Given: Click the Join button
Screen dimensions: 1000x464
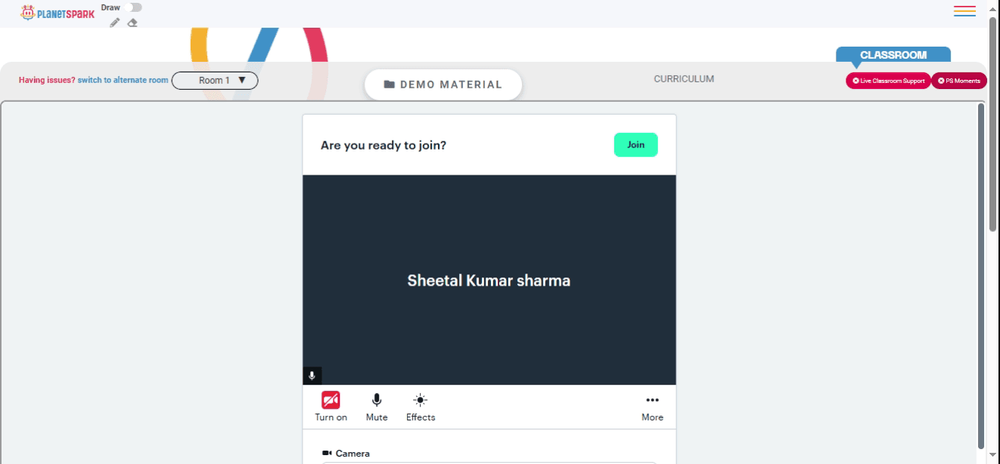Looking at the screenshot, I should tap(636, 145).
